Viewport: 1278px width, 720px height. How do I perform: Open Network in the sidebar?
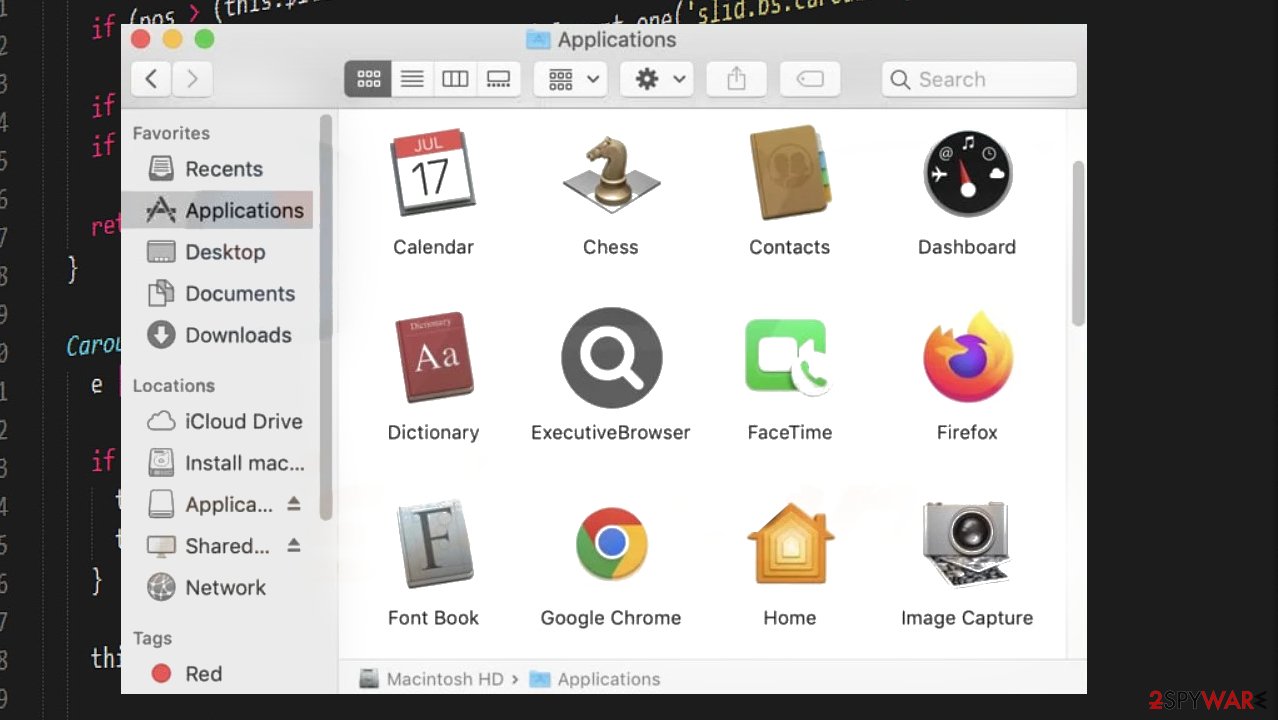tap(217, 588)
